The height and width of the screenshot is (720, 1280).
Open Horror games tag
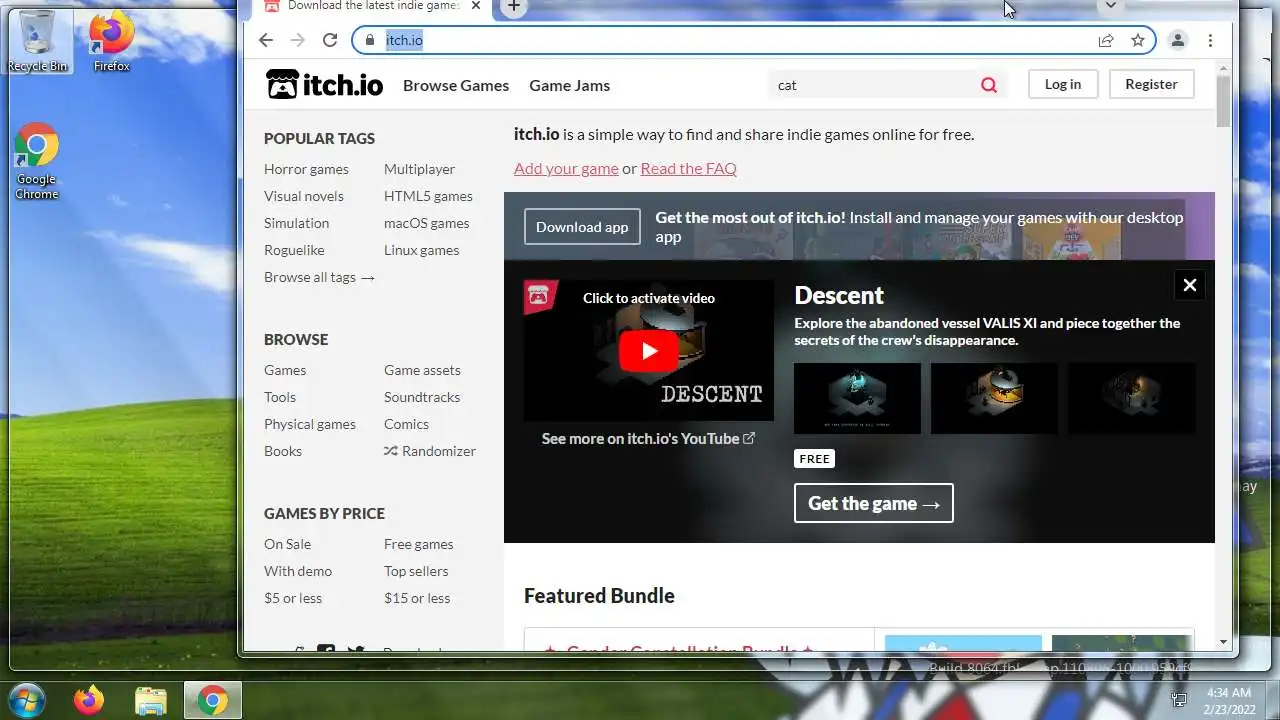tap(306, 169)
